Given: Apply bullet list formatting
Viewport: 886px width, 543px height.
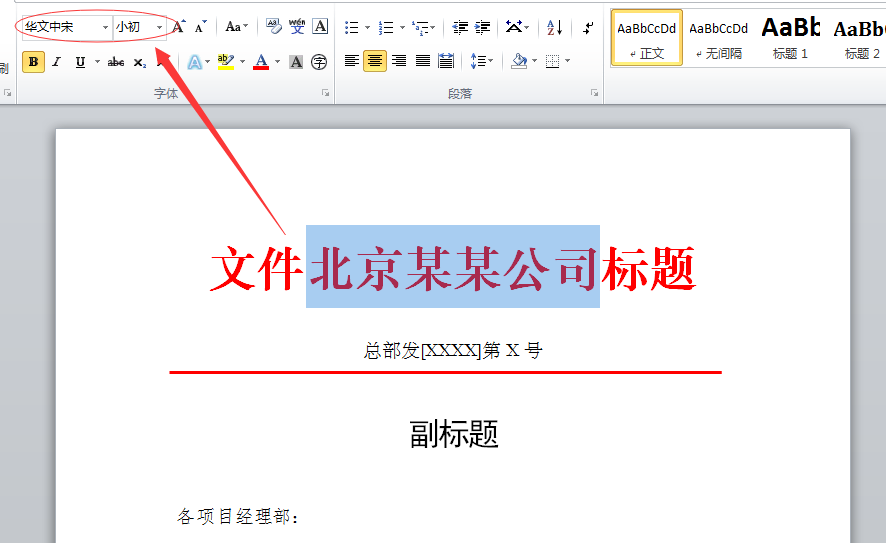Looking at the screenshot, I should [352, 27].
